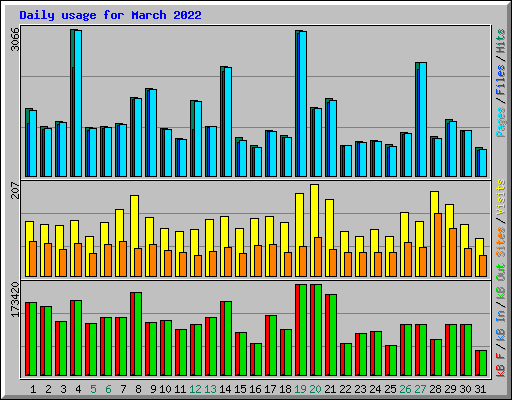The height and width of the screenshot is (400, 512).
Task: Click the 'Pages / Files / Hits' legend
Action: coord(501,83)
